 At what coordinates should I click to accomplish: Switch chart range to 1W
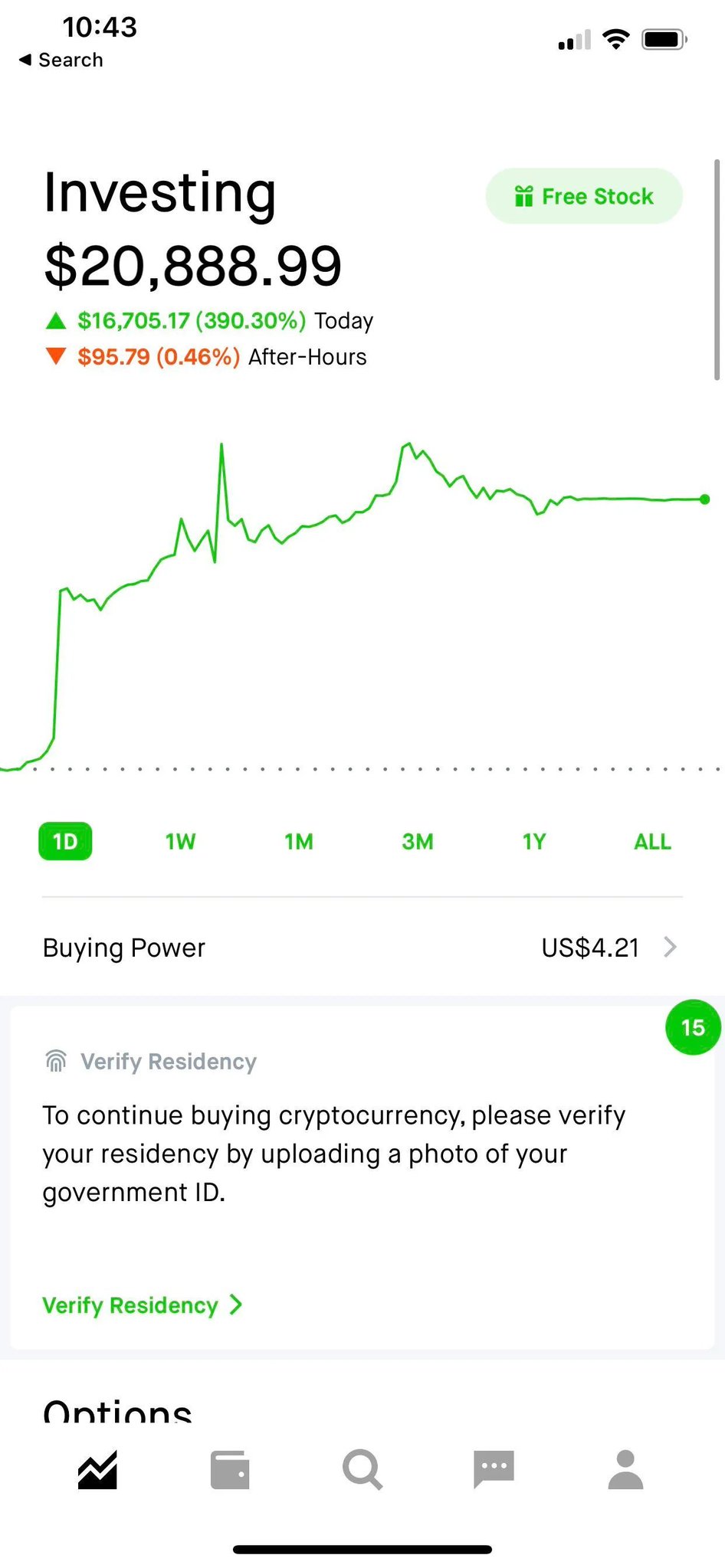point(180,842)
